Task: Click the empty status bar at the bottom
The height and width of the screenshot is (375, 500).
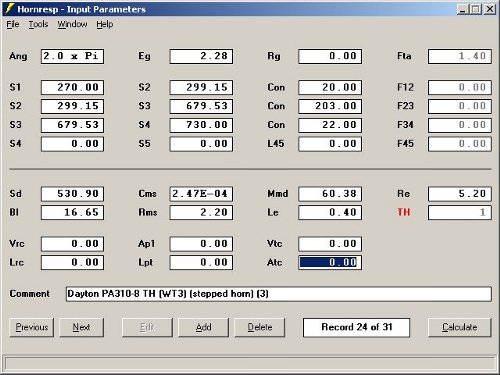Action: click(x=250, y=363)
